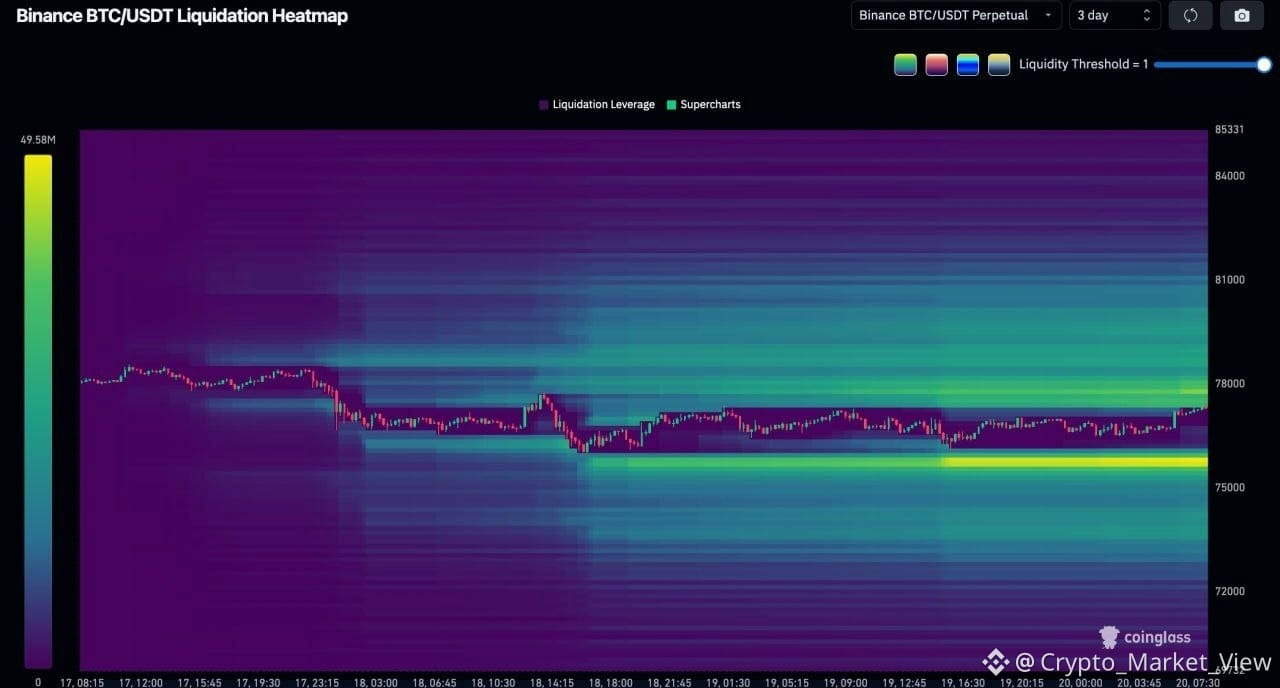Click the Binance BTC/USDT Liquidation Heatmap title

[x=182, y=16]
